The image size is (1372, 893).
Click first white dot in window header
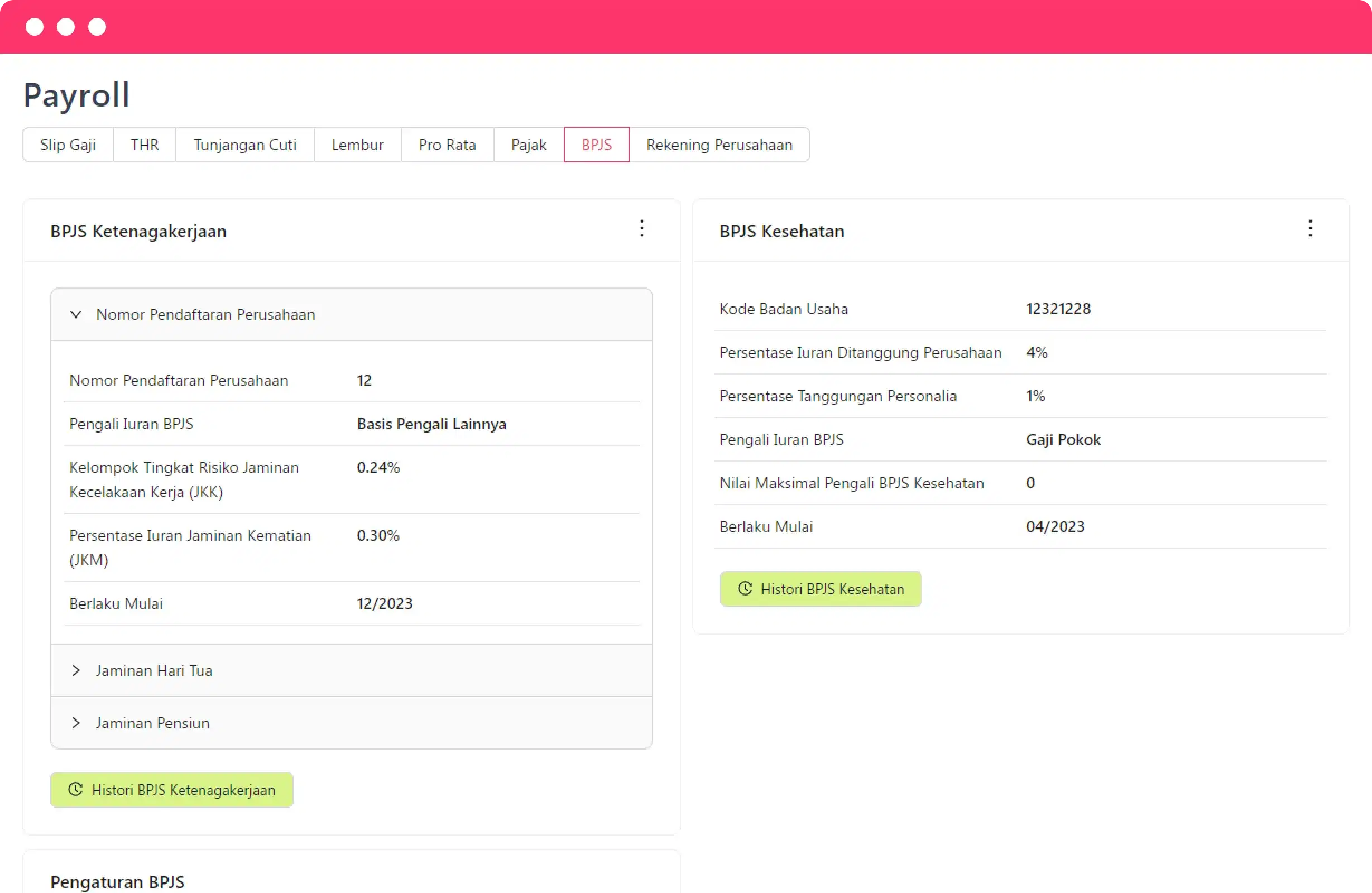[x=35, y=27]
